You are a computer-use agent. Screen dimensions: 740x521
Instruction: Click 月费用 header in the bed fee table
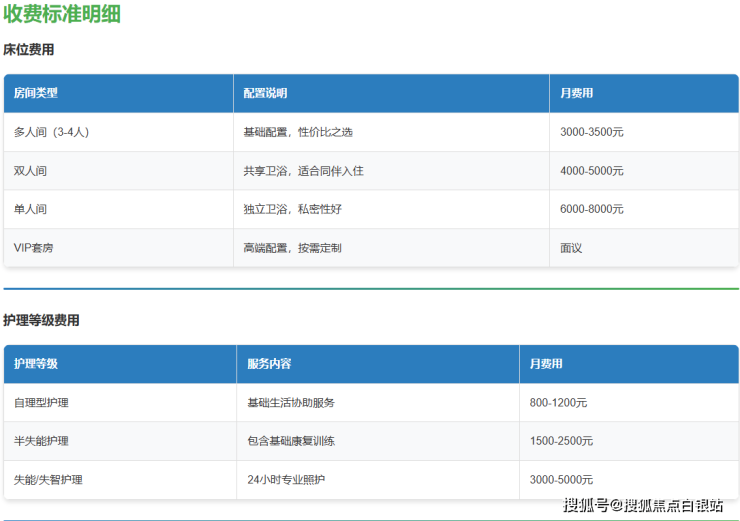click(577, 93)
